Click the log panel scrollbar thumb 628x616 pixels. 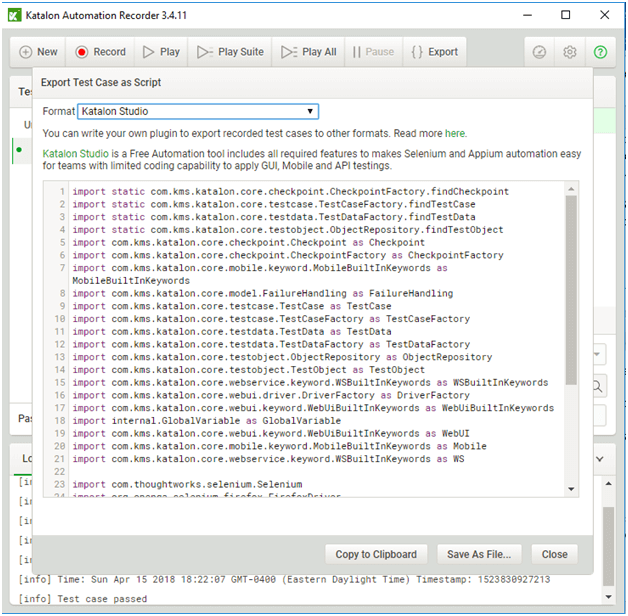608,546
